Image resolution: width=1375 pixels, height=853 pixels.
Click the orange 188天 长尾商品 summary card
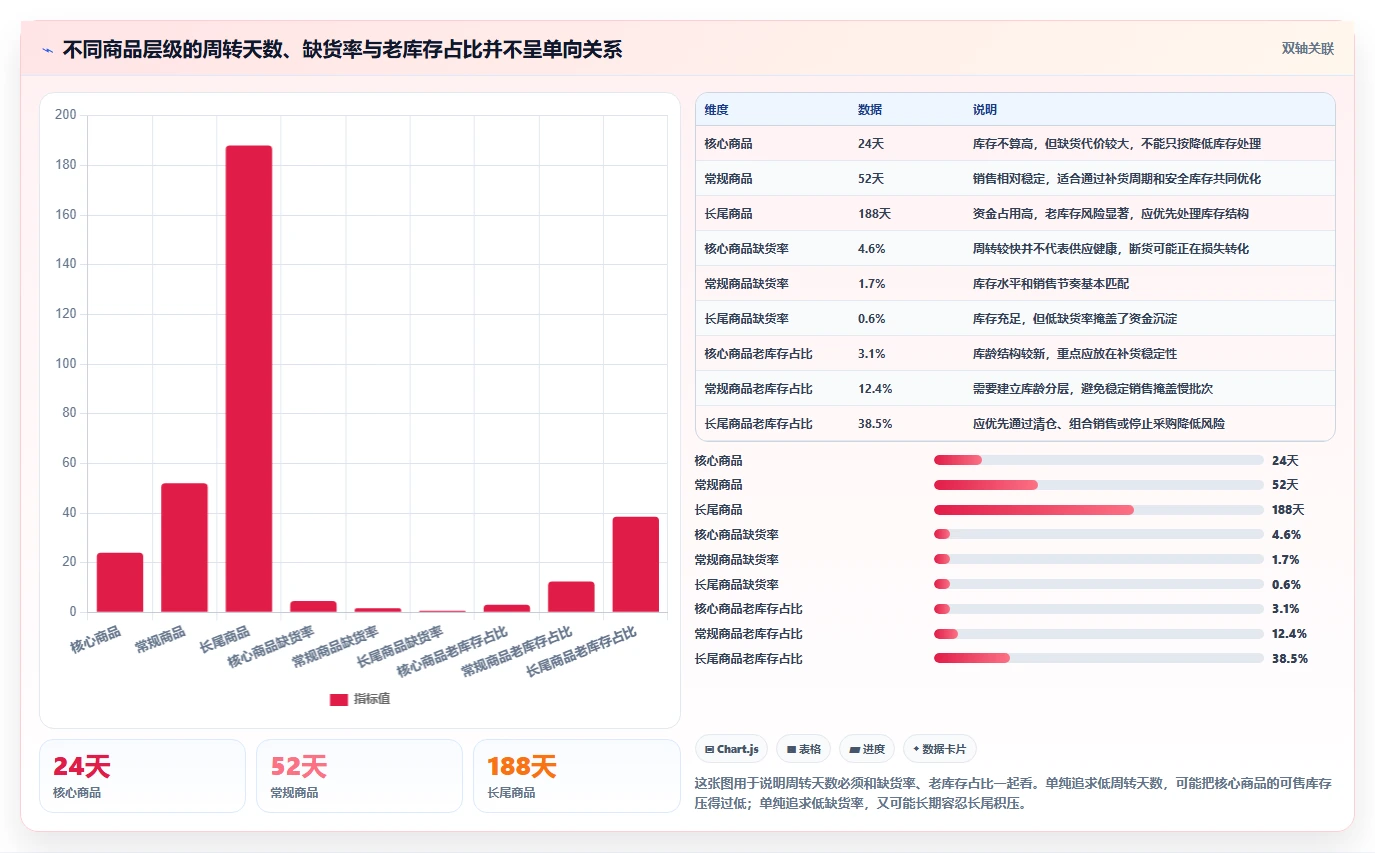[576, 776]
